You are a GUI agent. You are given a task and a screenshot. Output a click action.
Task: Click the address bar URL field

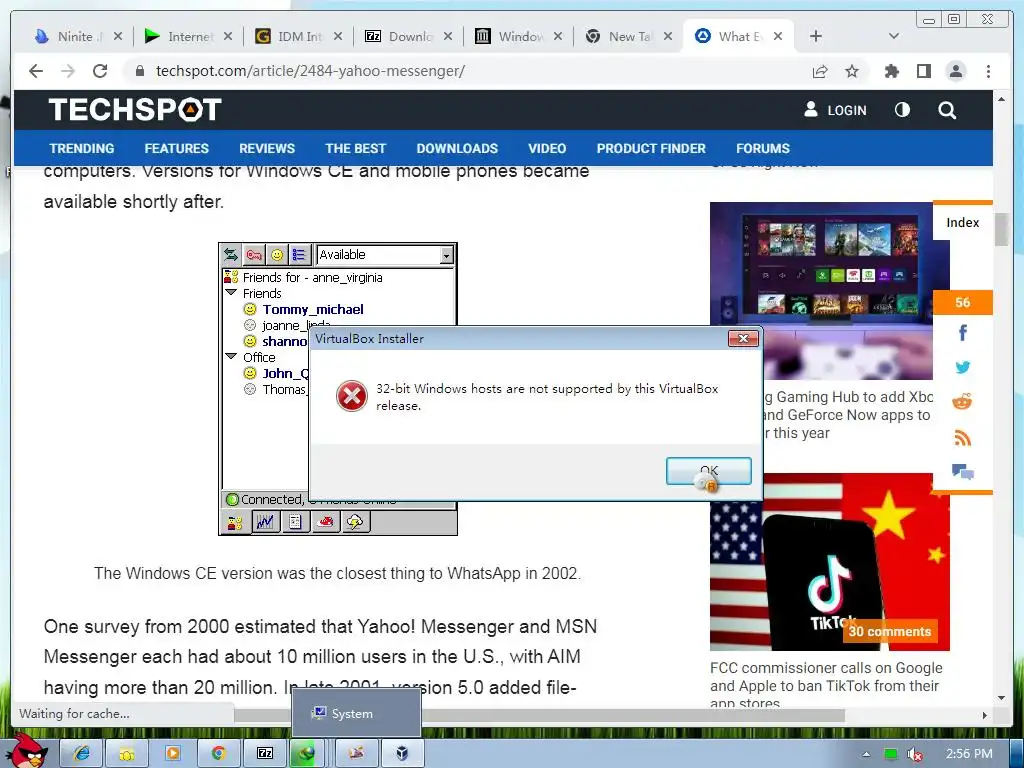(x=310, y=71)
